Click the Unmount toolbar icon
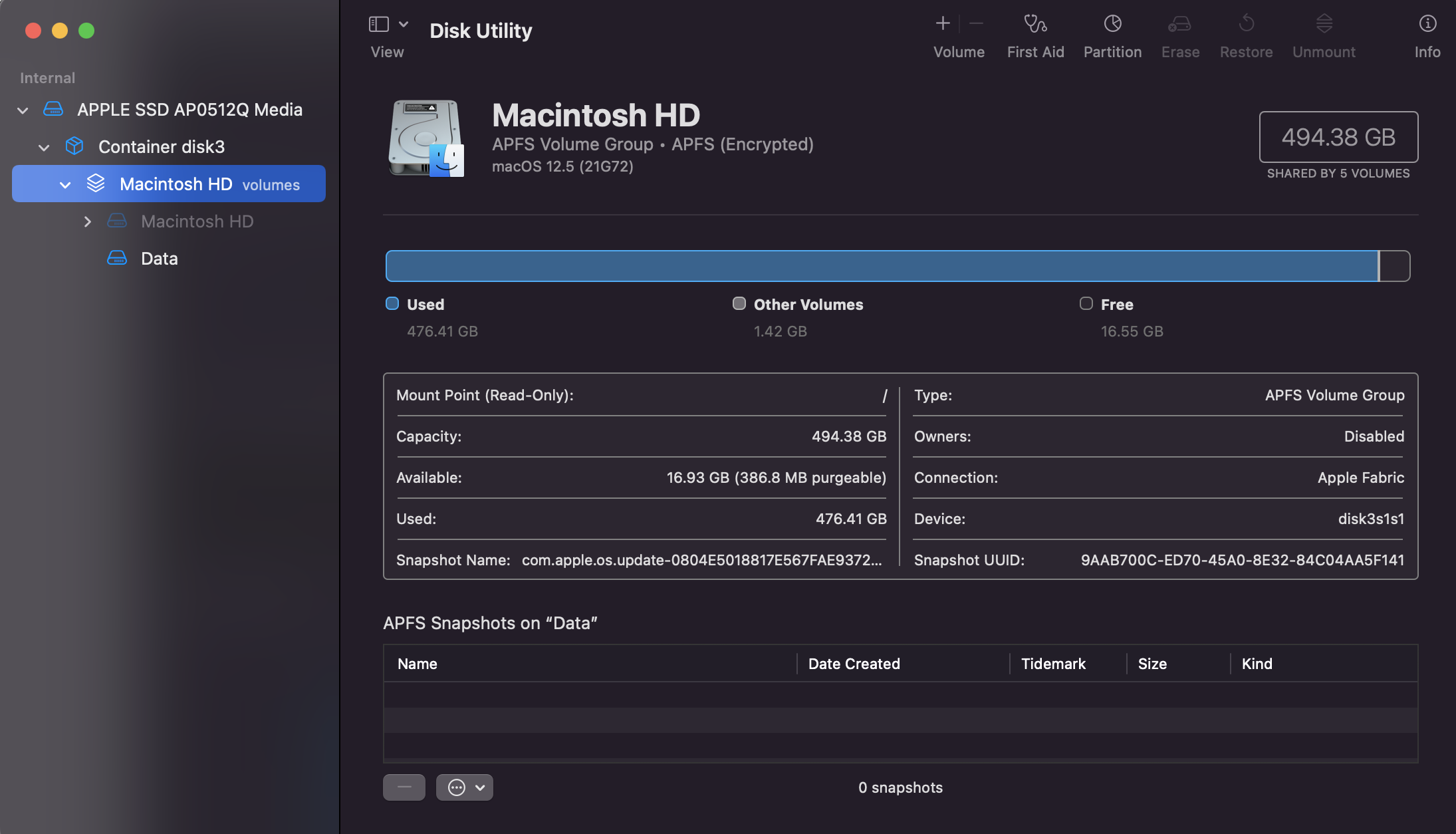The image size is (1456, 834). pyautogui.click(x=1324, y=24)
